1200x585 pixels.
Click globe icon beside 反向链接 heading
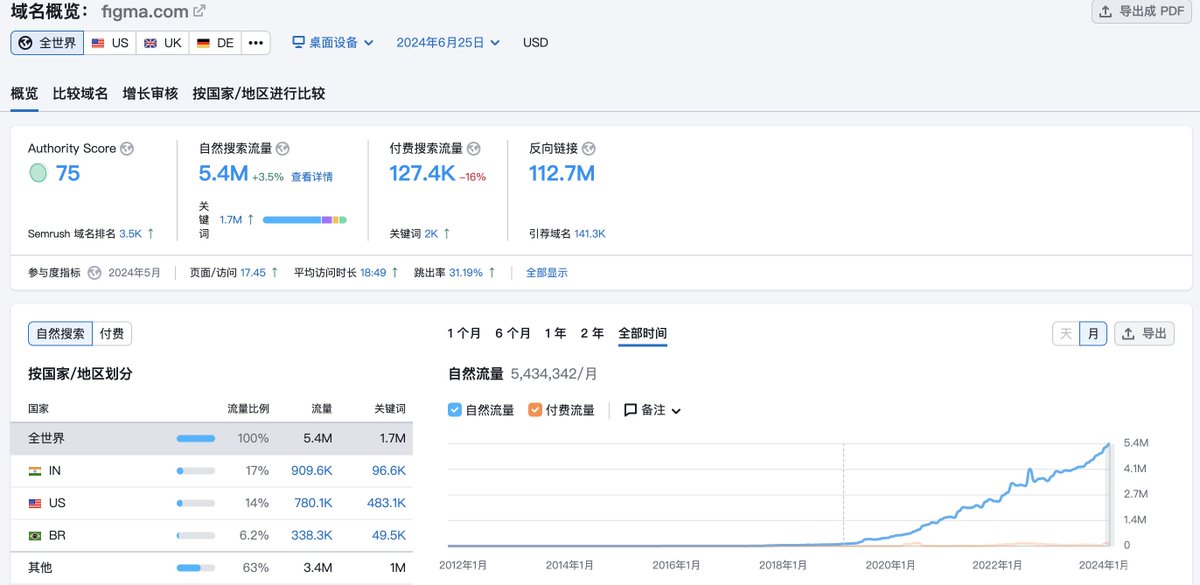tap(588, 148)
